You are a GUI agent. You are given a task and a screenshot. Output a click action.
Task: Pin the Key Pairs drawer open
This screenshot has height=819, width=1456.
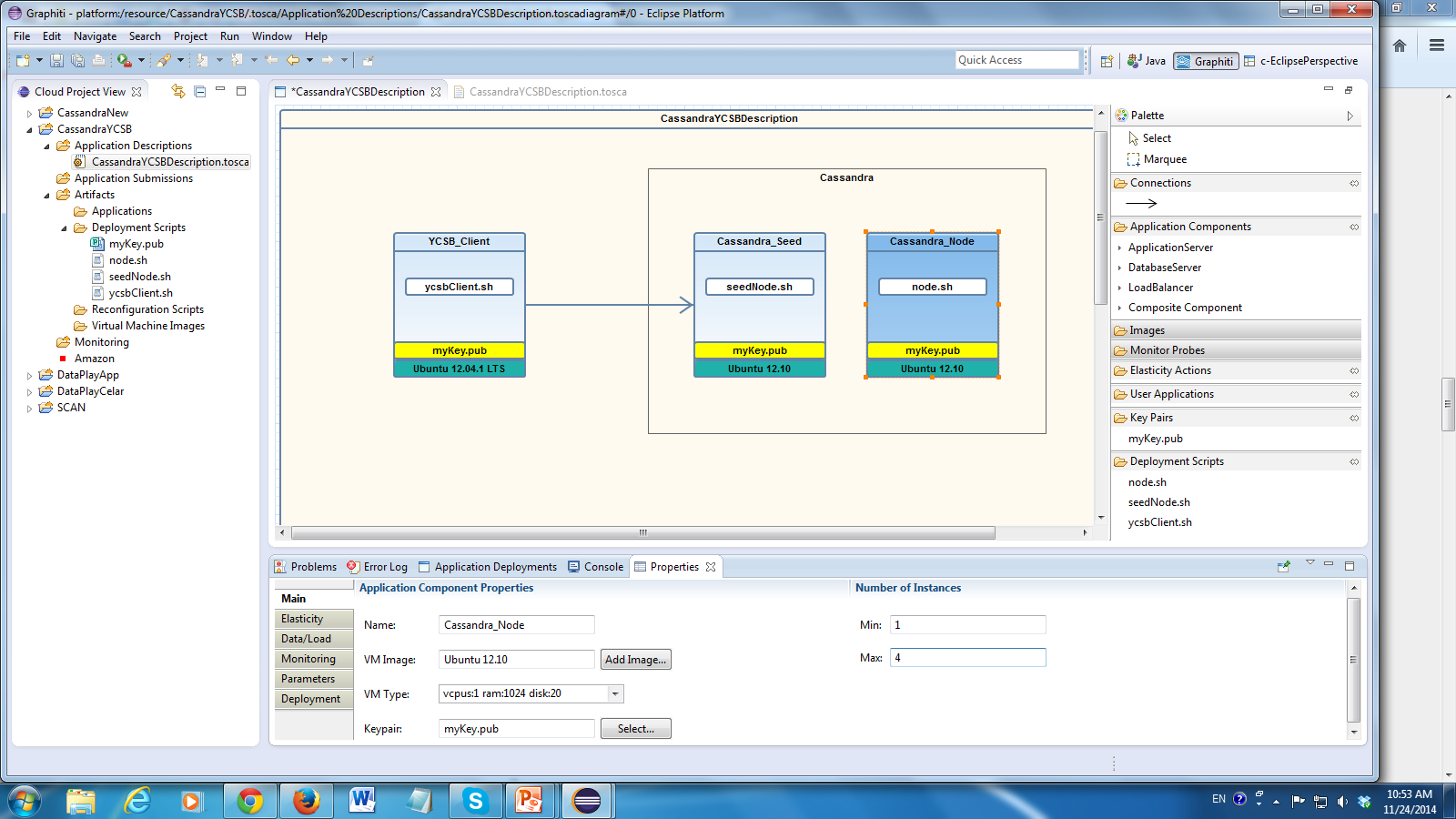point(1354,418)
